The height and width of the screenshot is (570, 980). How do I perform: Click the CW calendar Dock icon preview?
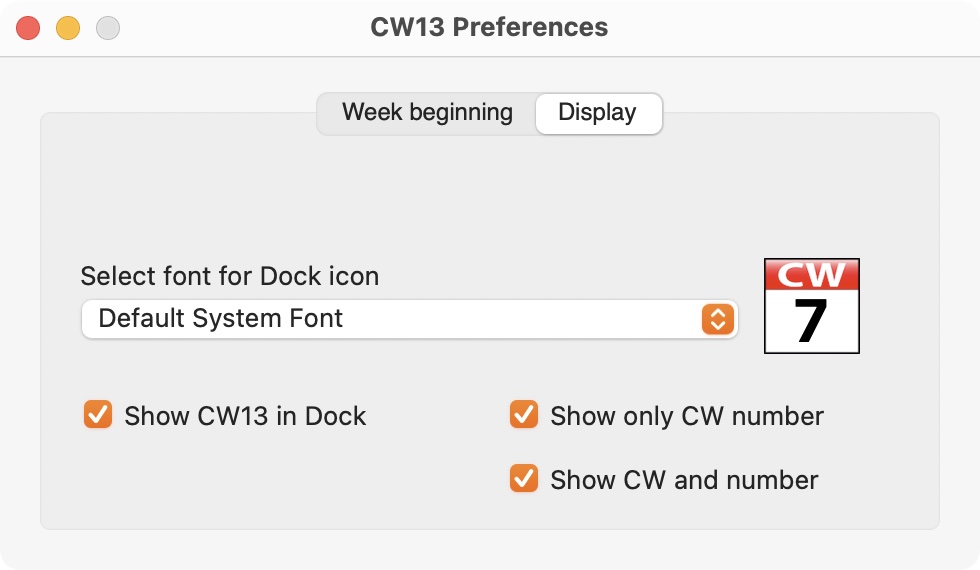click(x=812, y=306)
